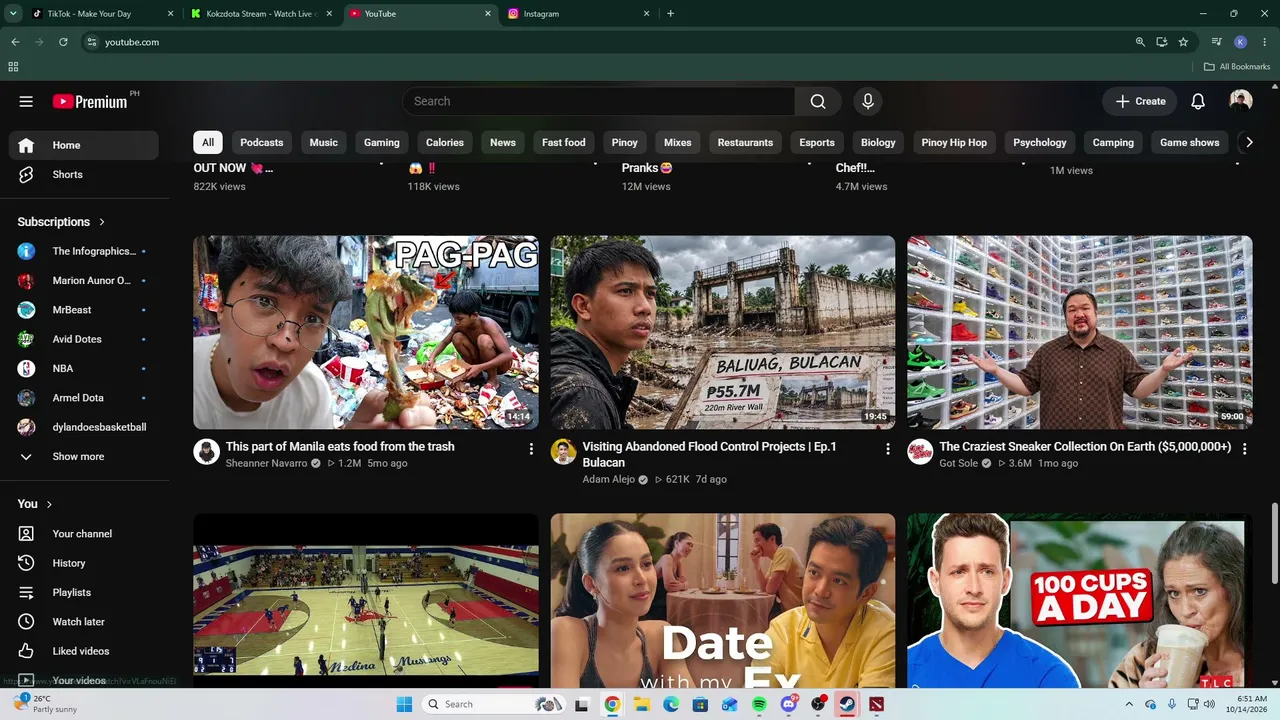Screen dimensions: 1280x720
Task: Open the notifications bell
Action: tap(1198, 101)
